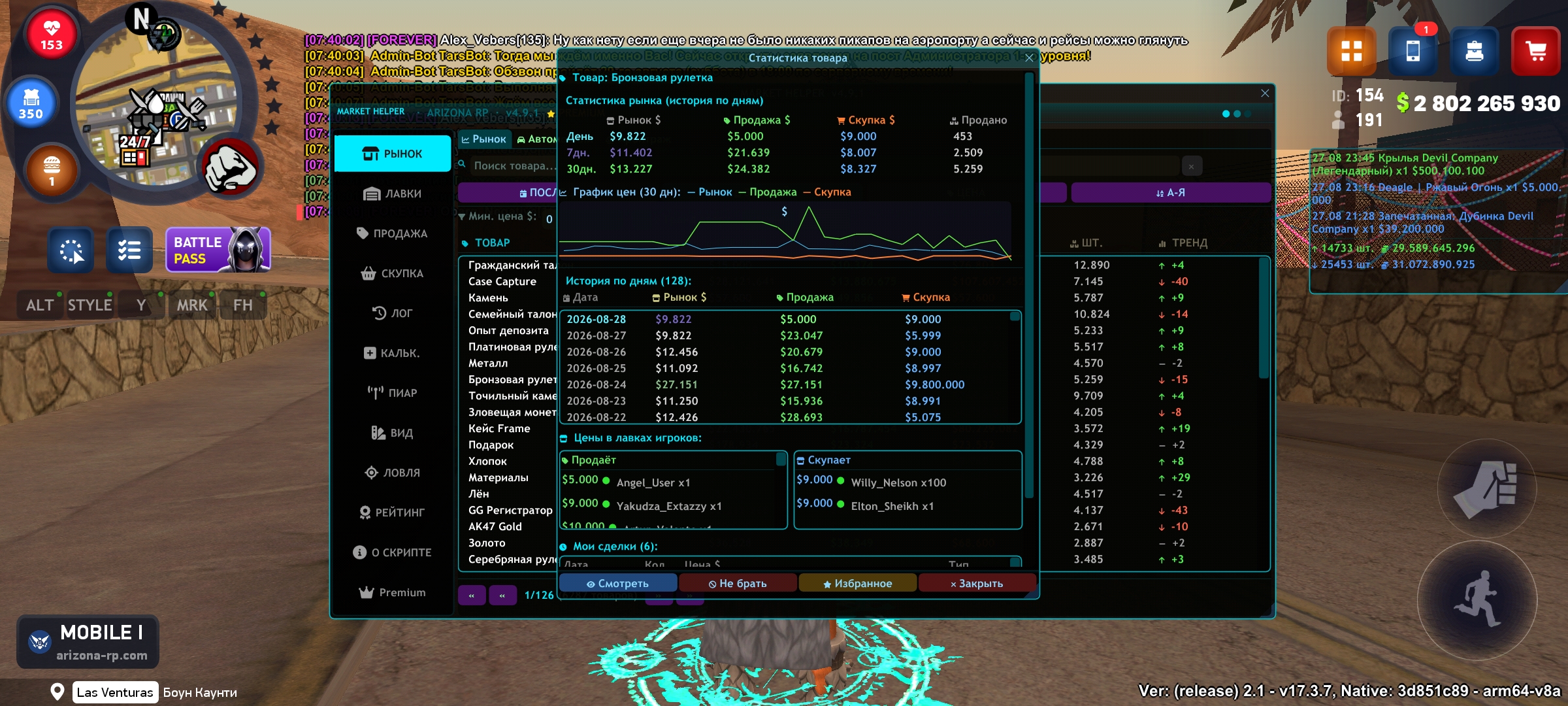Tap the blue armor indicator 350
Image resolution: width=1568 pixels, height=706 pixels.
[31, 104]
